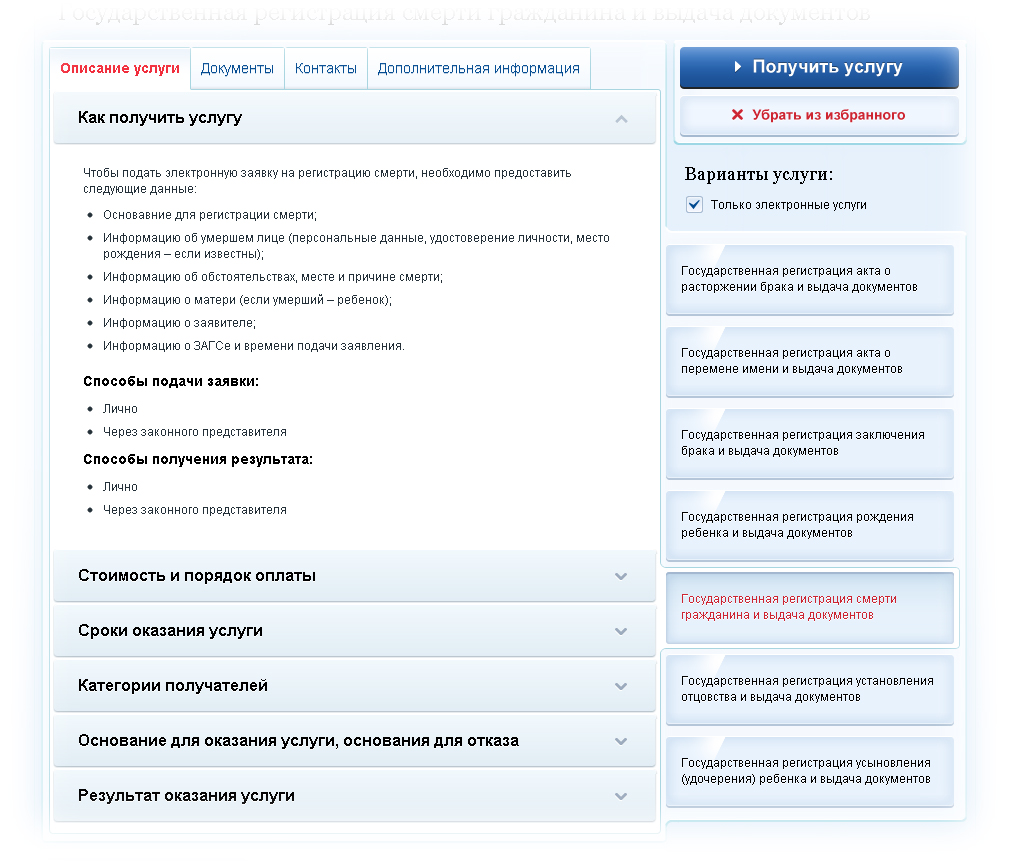
Task: Click the Получить услугу button
Action: tap(819, 67)
